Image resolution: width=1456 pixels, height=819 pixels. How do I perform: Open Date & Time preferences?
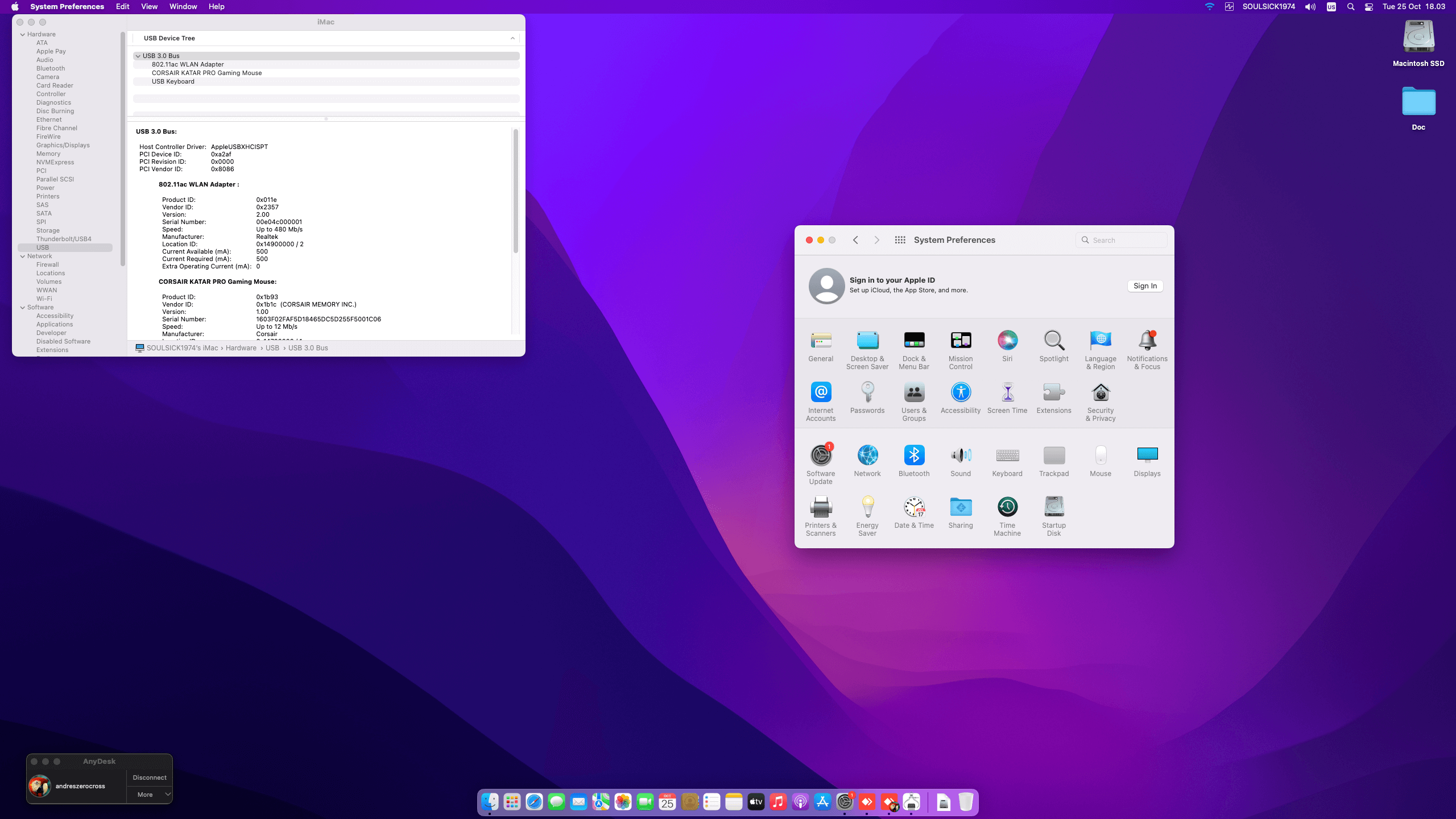[914, 512]
